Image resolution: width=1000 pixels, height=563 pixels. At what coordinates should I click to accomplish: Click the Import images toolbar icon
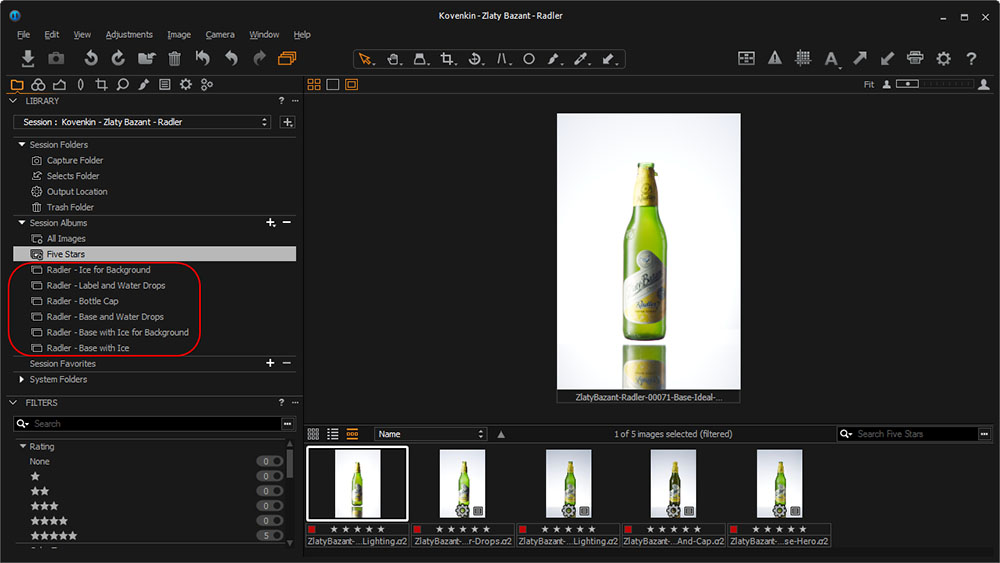coord(27,59)
